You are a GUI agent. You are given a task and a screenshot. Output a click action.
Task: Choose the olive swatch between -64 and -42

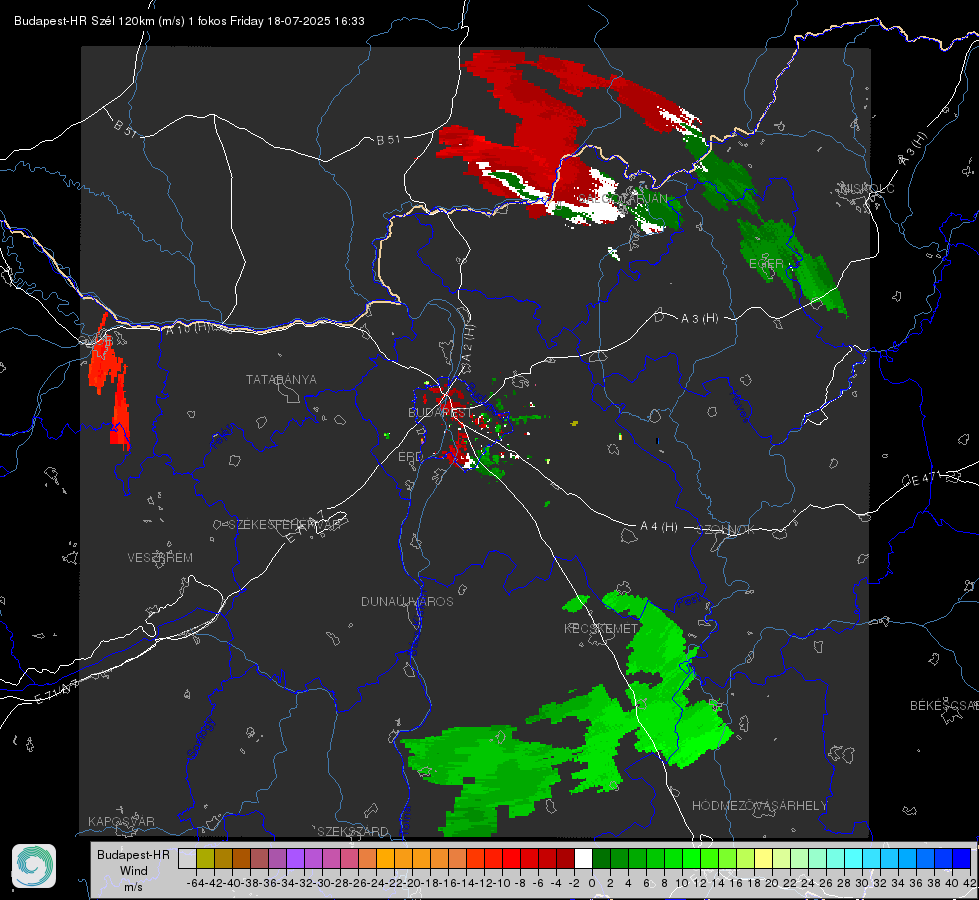pos(205,858)
